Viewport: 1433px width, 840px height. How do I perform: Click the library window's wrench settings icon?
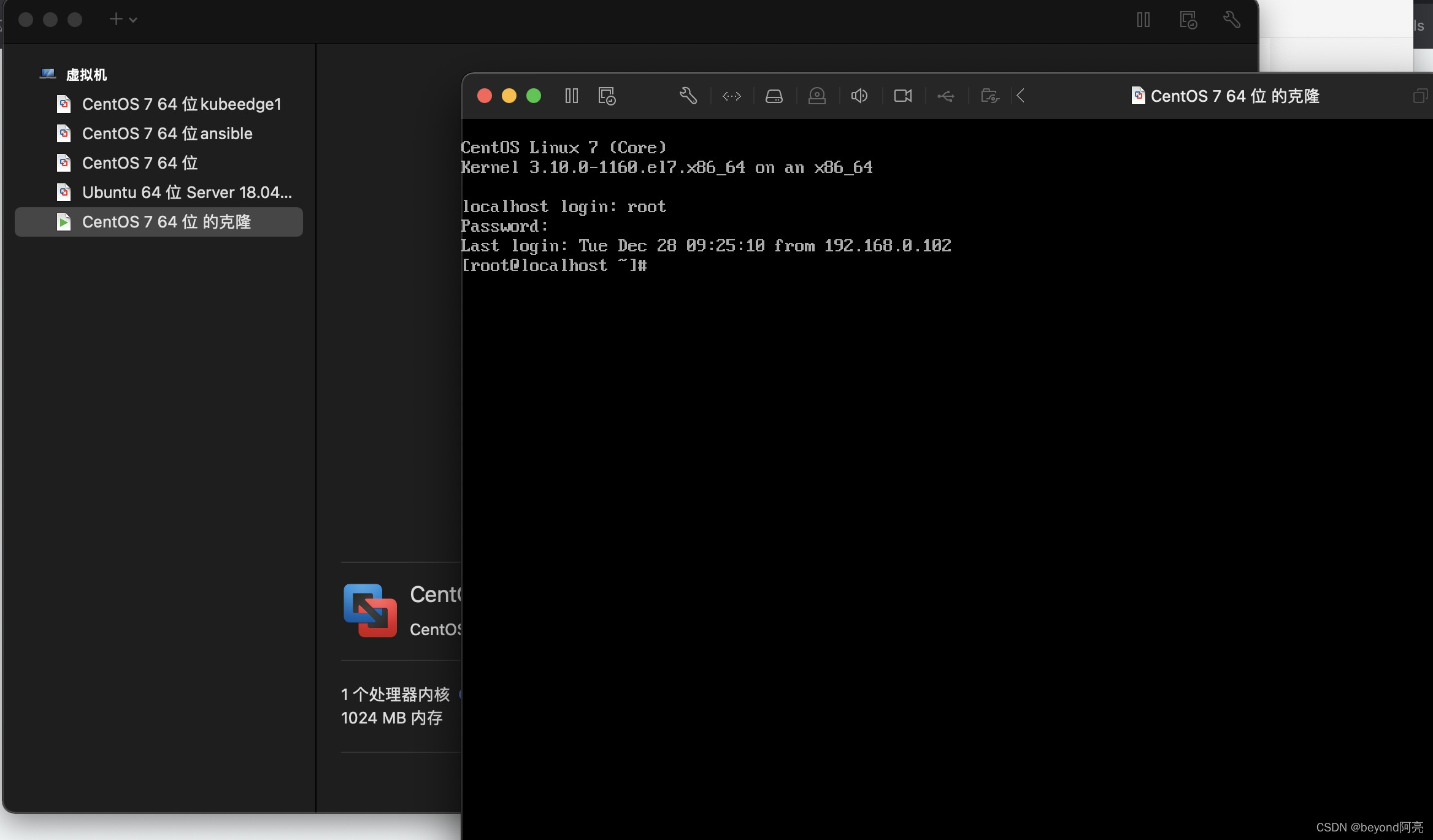(1232, 20)
